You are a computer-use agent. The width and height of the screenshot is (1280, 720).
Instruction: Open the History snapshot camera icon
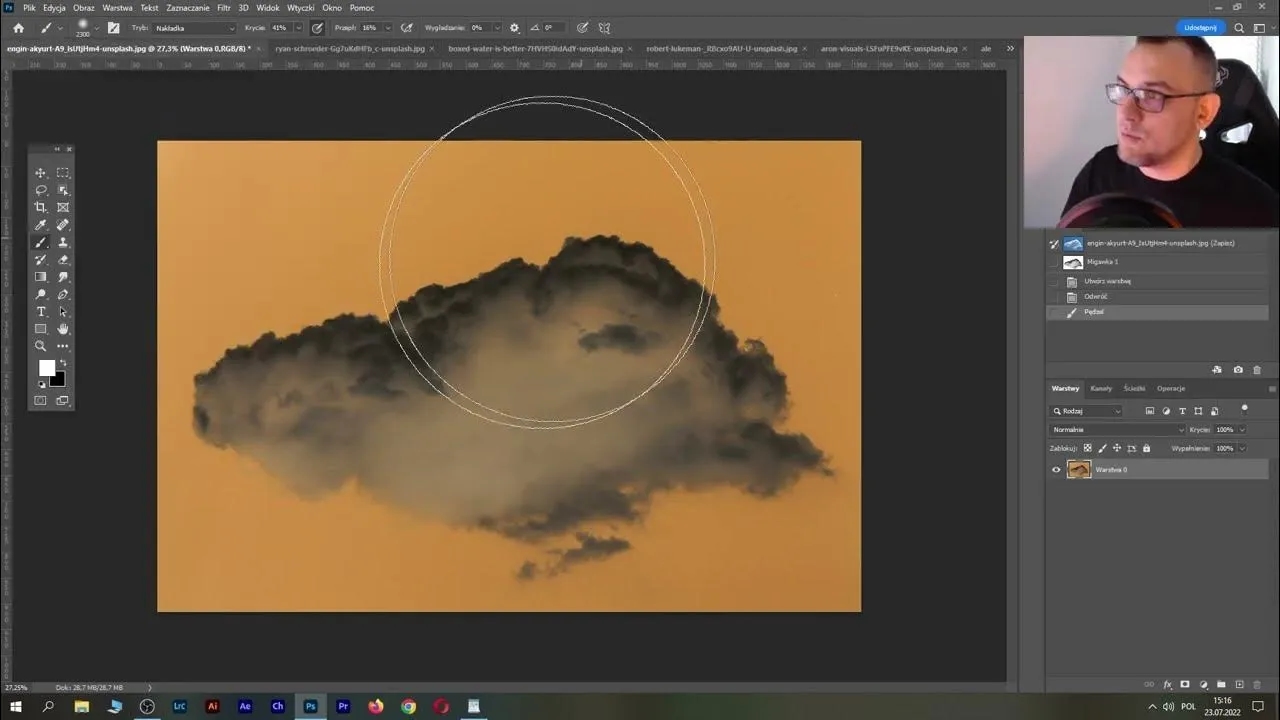pyautogui.click(x=1238, y=370)
